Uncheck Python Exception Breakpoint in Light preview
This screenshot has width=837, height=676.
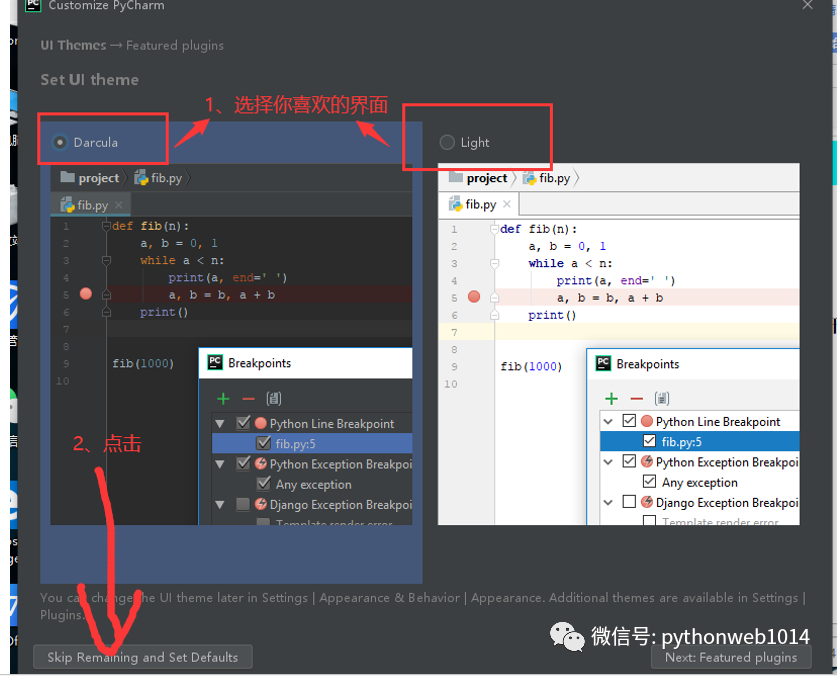629,461
